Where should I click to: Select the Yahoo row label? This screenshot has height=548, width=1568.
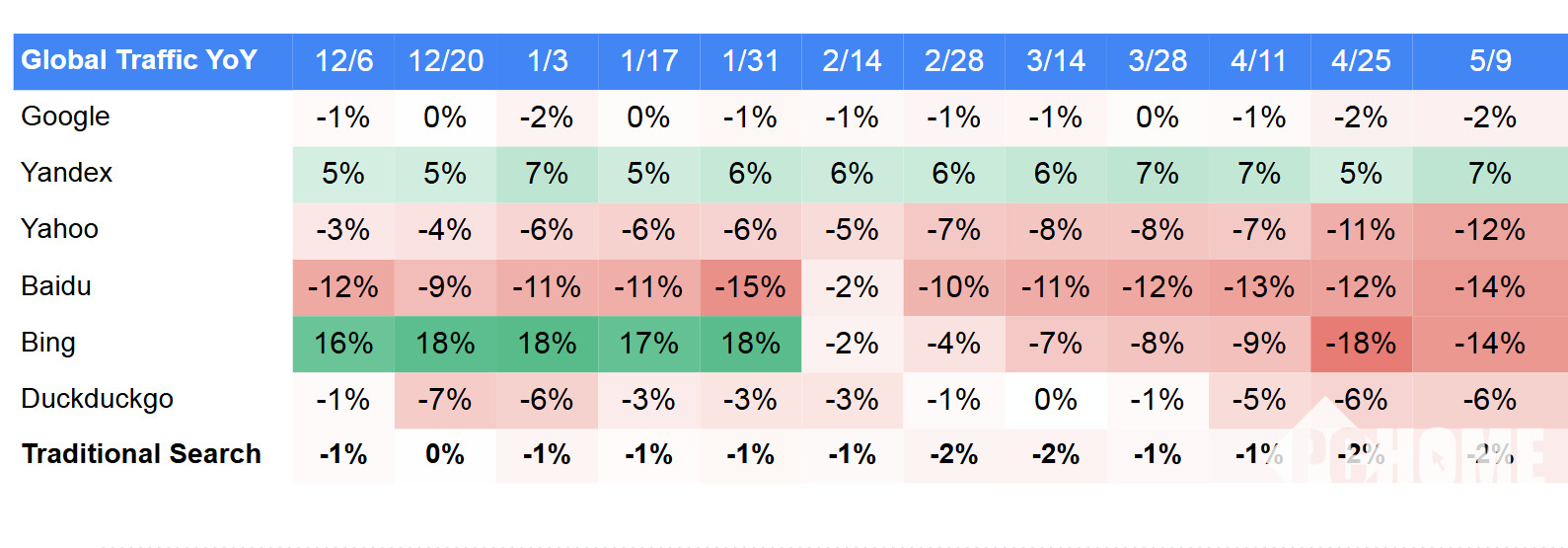click(x=59, y=229)
